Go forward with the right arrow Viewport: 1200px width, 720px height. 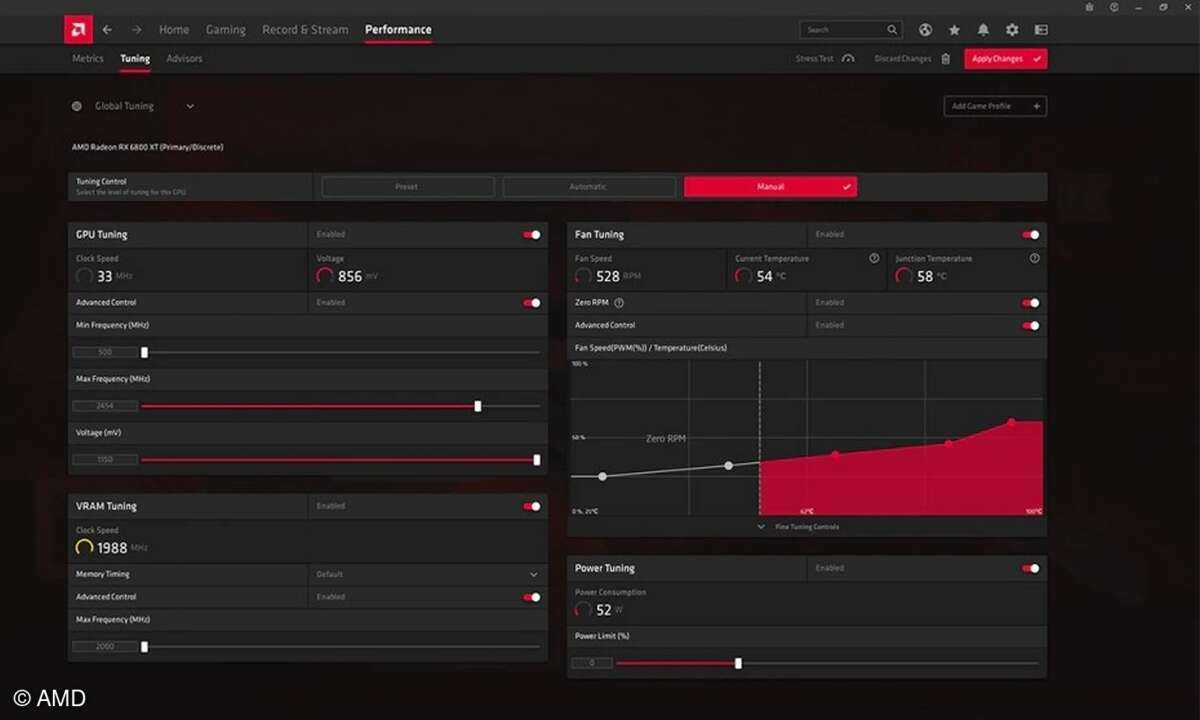coord(136,30)
